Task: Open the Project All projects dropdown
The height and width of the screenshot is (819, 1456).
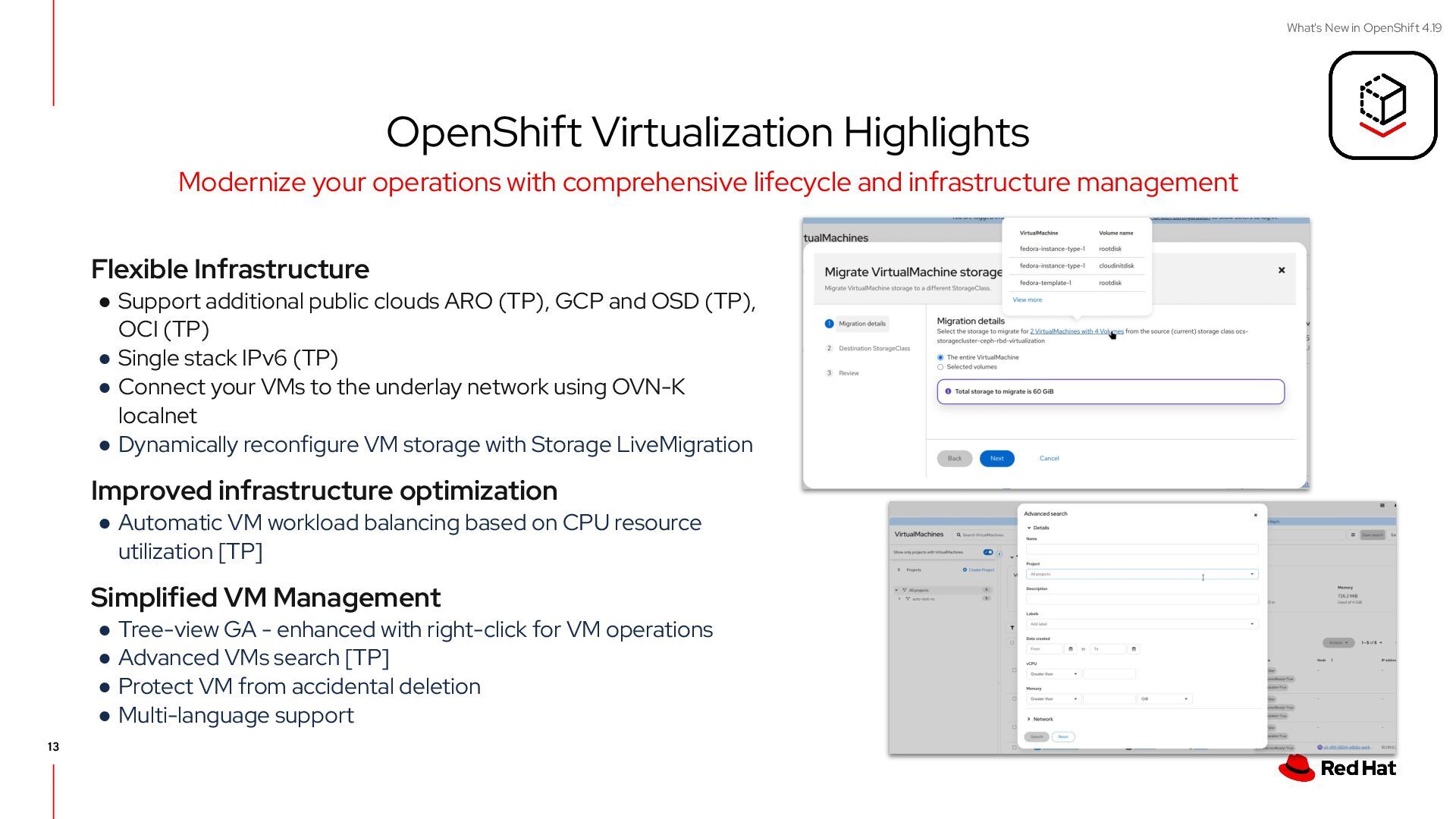Action: (1142, 574)
